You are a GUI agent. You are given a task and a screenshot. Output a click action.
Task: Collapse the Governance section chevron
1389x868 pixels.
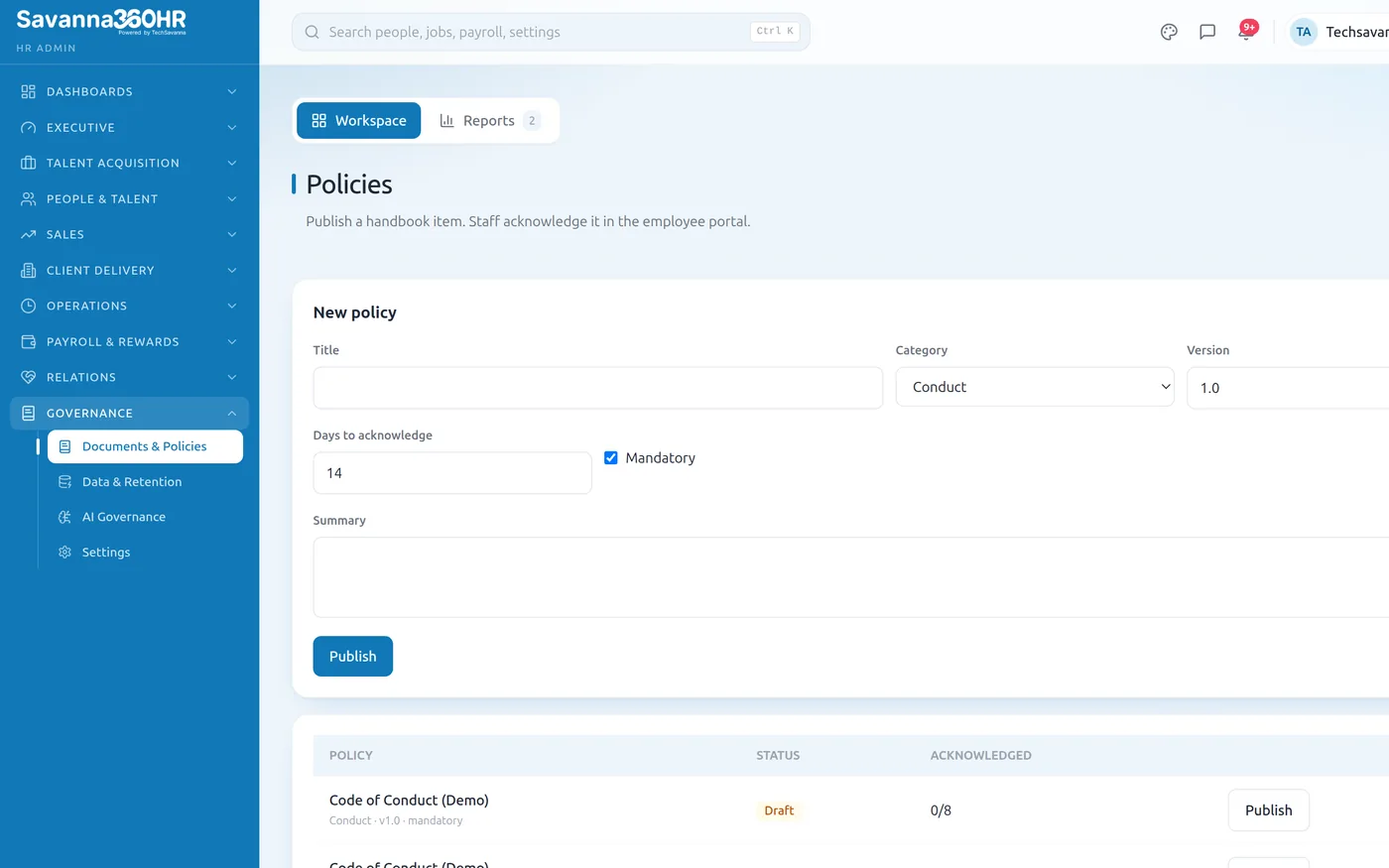tap(232, 413)
